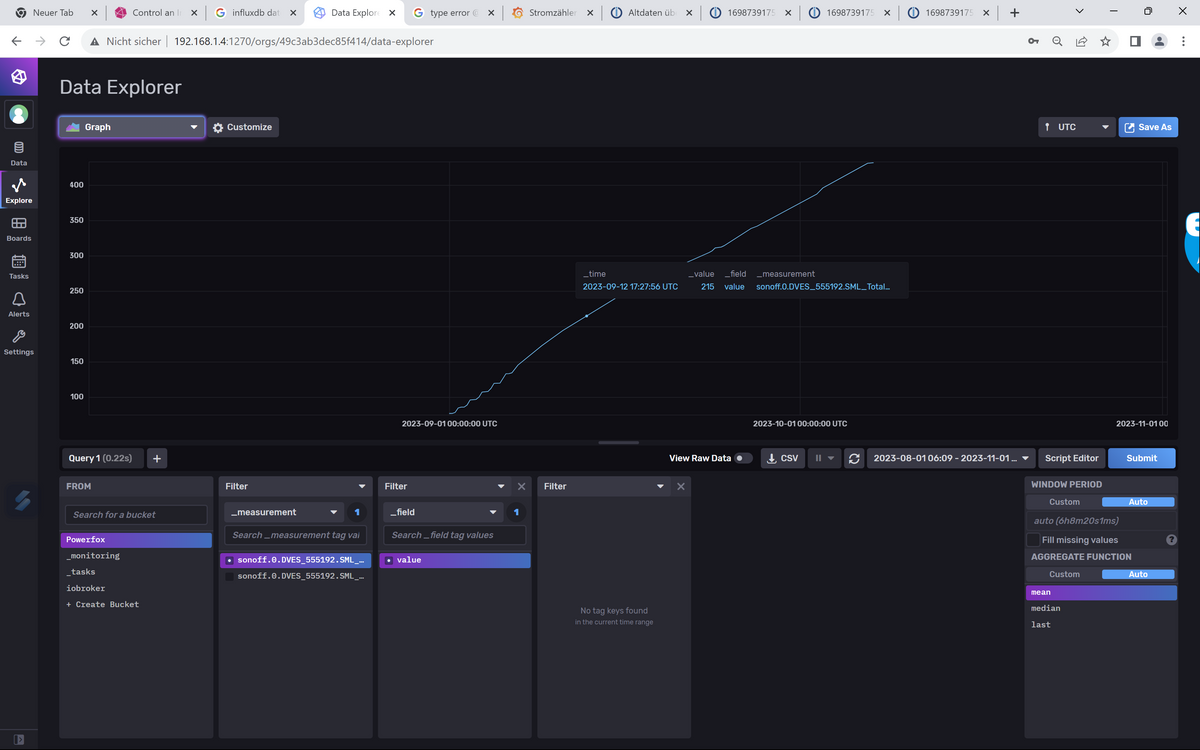Click the Customize button
The height and width of the screenshot is (750, 1200).
[243, 127]
